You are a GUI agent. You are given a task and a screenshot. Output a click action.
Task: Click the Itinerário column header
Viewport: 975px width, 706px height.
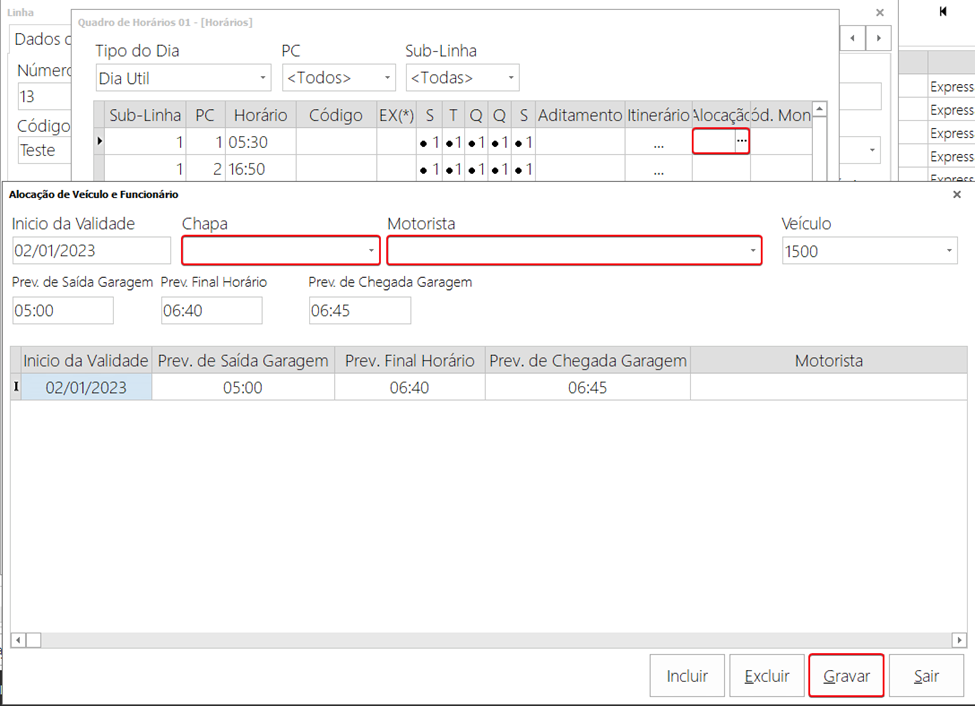click(658, 115)
